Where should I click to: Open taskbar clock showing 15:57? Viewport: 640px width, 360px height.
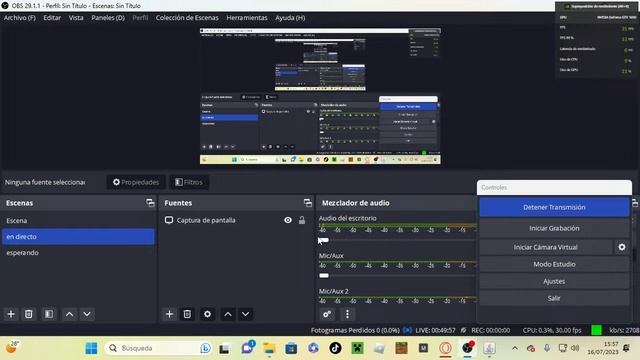(x=602, y=348)
